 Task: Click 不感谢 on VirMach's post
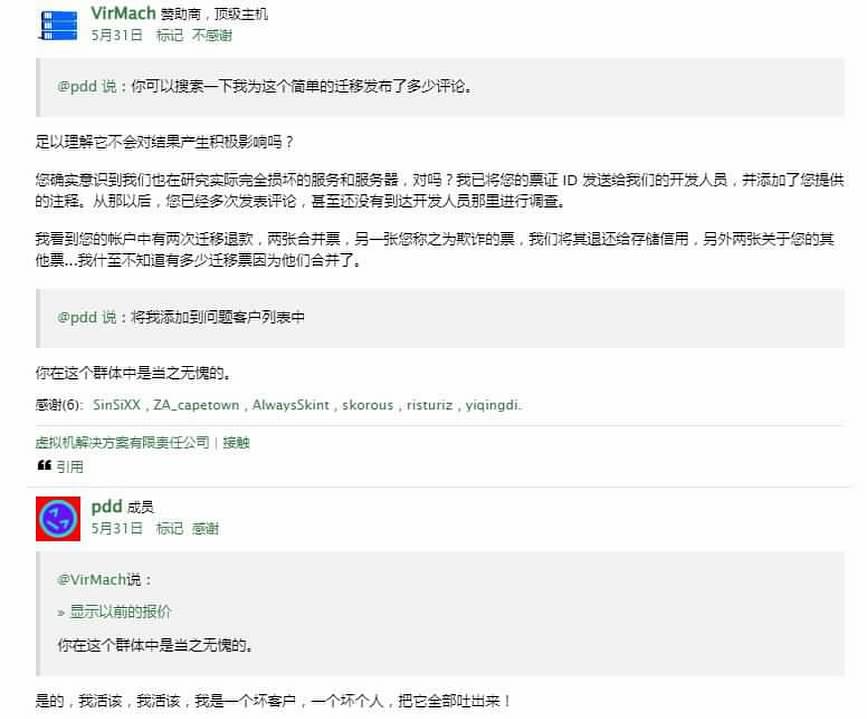(212, 35)
